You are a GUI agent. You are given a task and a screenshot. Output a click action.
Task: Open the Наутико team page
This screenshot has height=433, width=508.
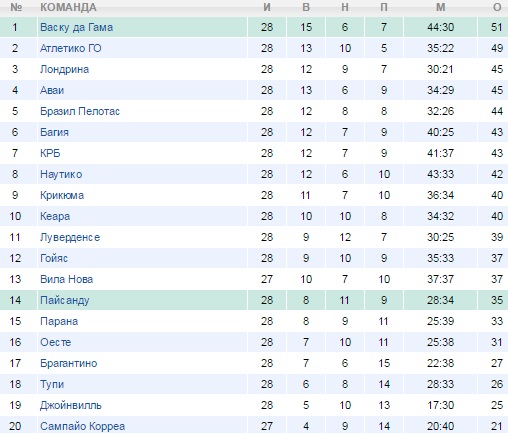point(61,174)
